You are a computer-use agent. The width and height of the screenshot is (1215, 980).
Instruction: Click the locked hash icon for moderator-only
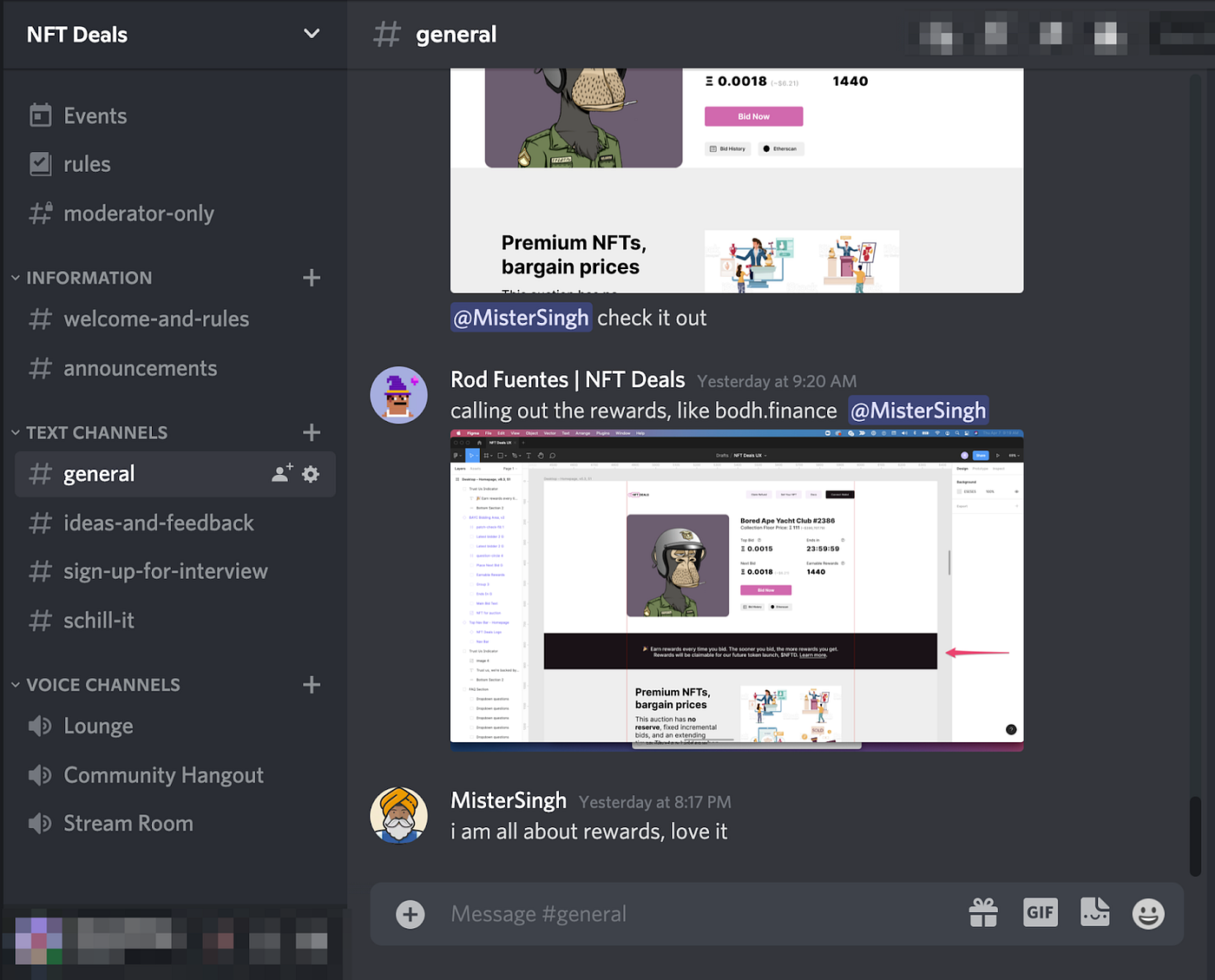[40, 213]
